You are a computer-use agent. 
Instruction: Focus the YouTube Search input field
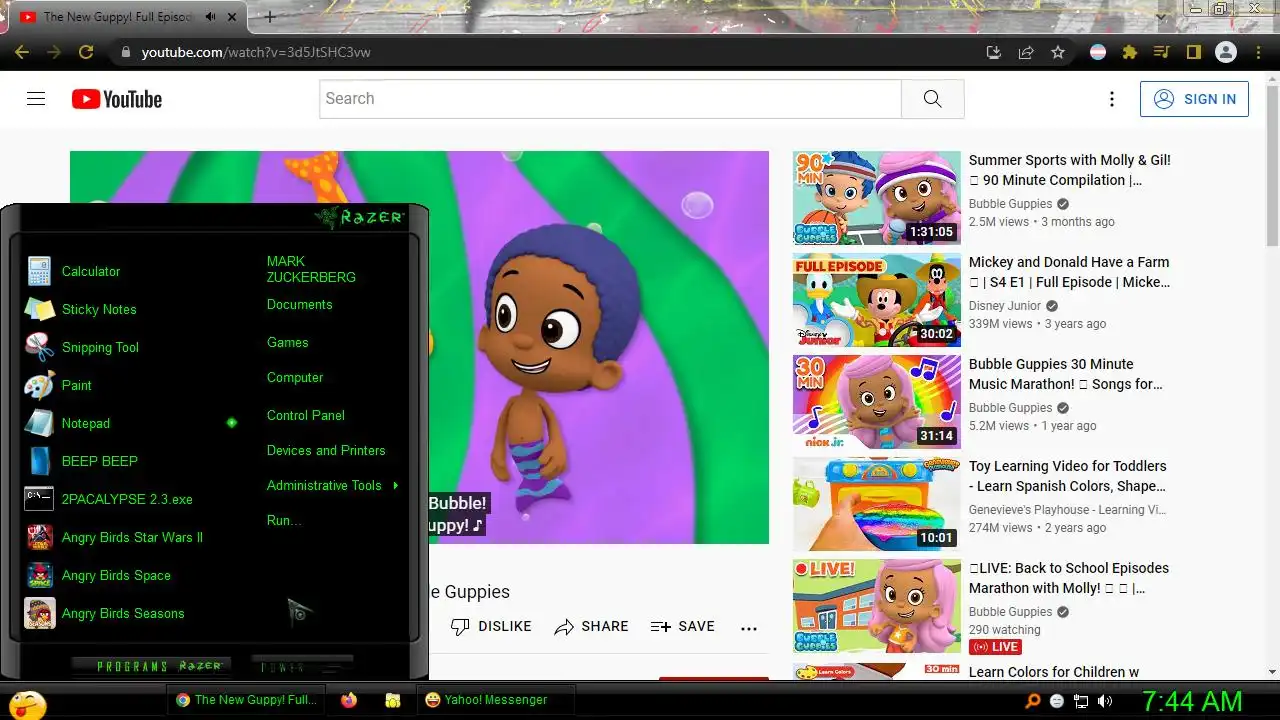tap(610, 99)
